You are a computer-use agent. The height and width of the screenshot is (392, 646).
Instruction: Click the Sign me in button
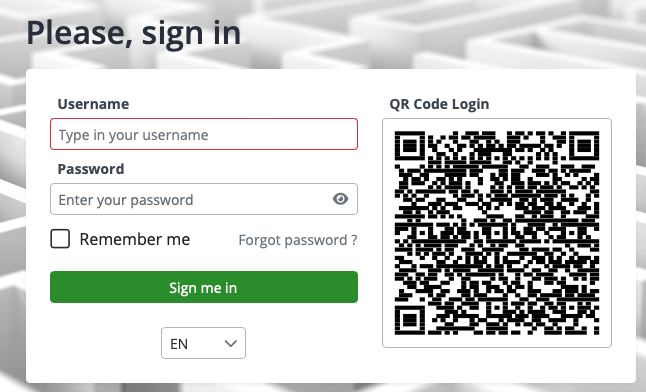[x=204, y=287]
